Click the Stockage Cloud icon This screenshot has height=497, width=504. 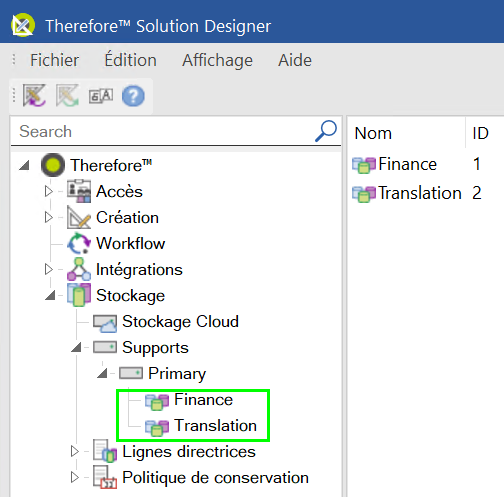point(105,323)
